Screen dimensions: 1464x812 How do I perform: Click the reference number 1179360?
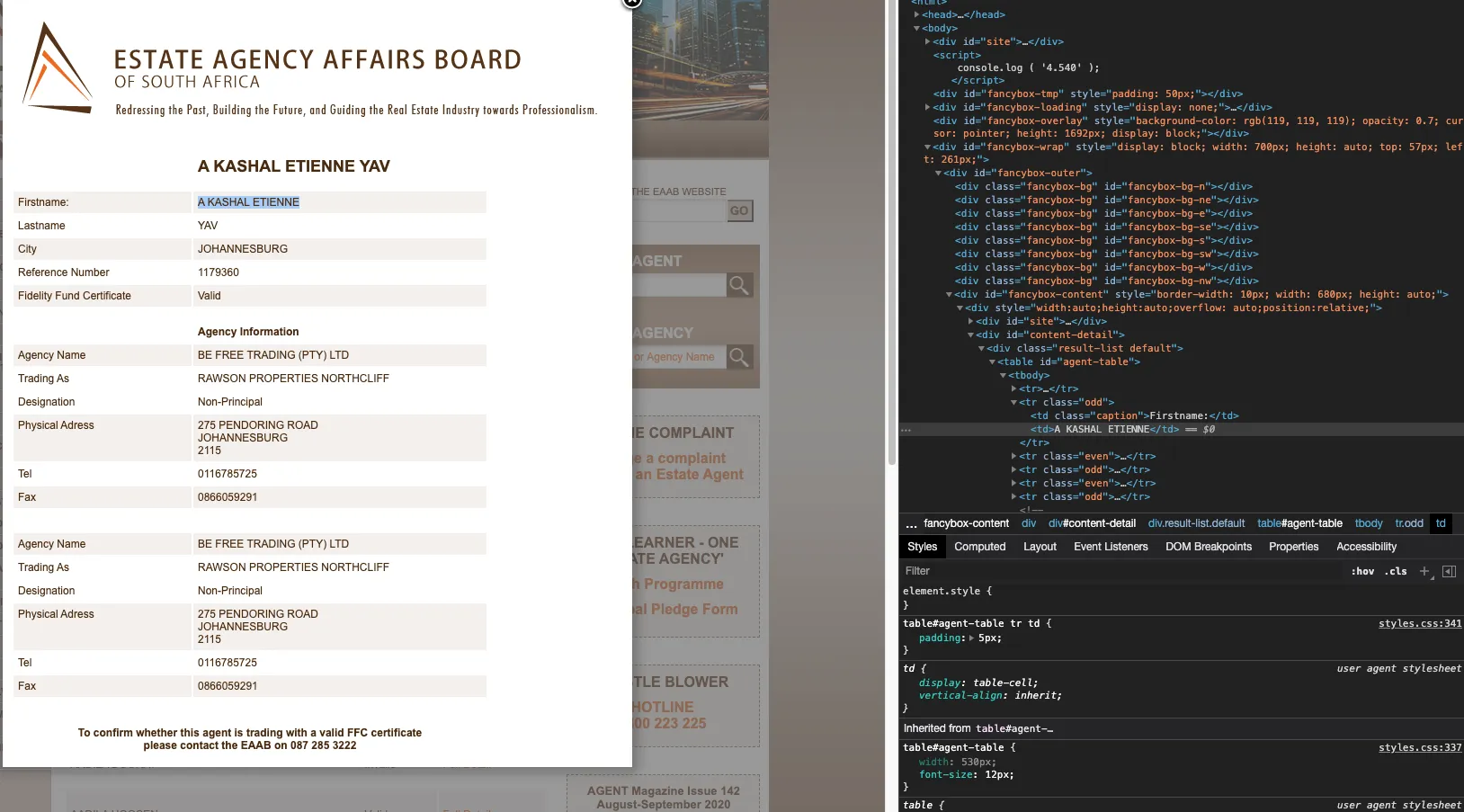point(219,272)
